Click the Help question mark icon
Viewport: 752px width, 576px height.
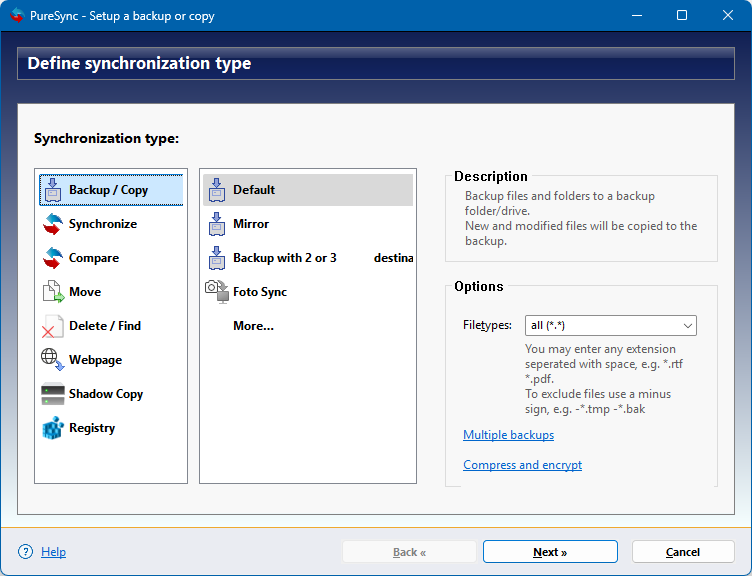[x=25, y=552]
